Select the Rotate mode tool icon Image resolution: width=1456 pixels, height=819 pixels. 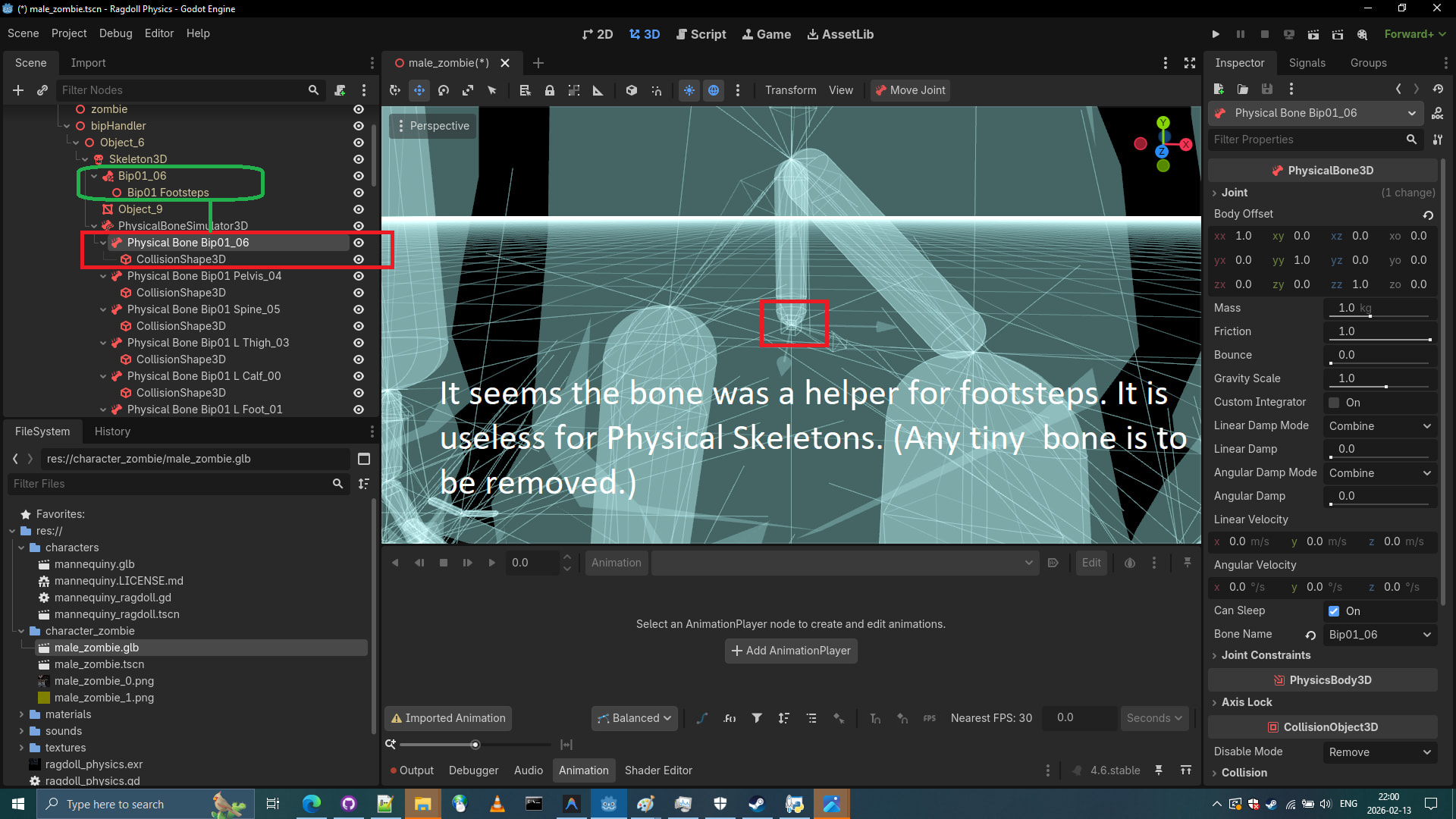444,90
